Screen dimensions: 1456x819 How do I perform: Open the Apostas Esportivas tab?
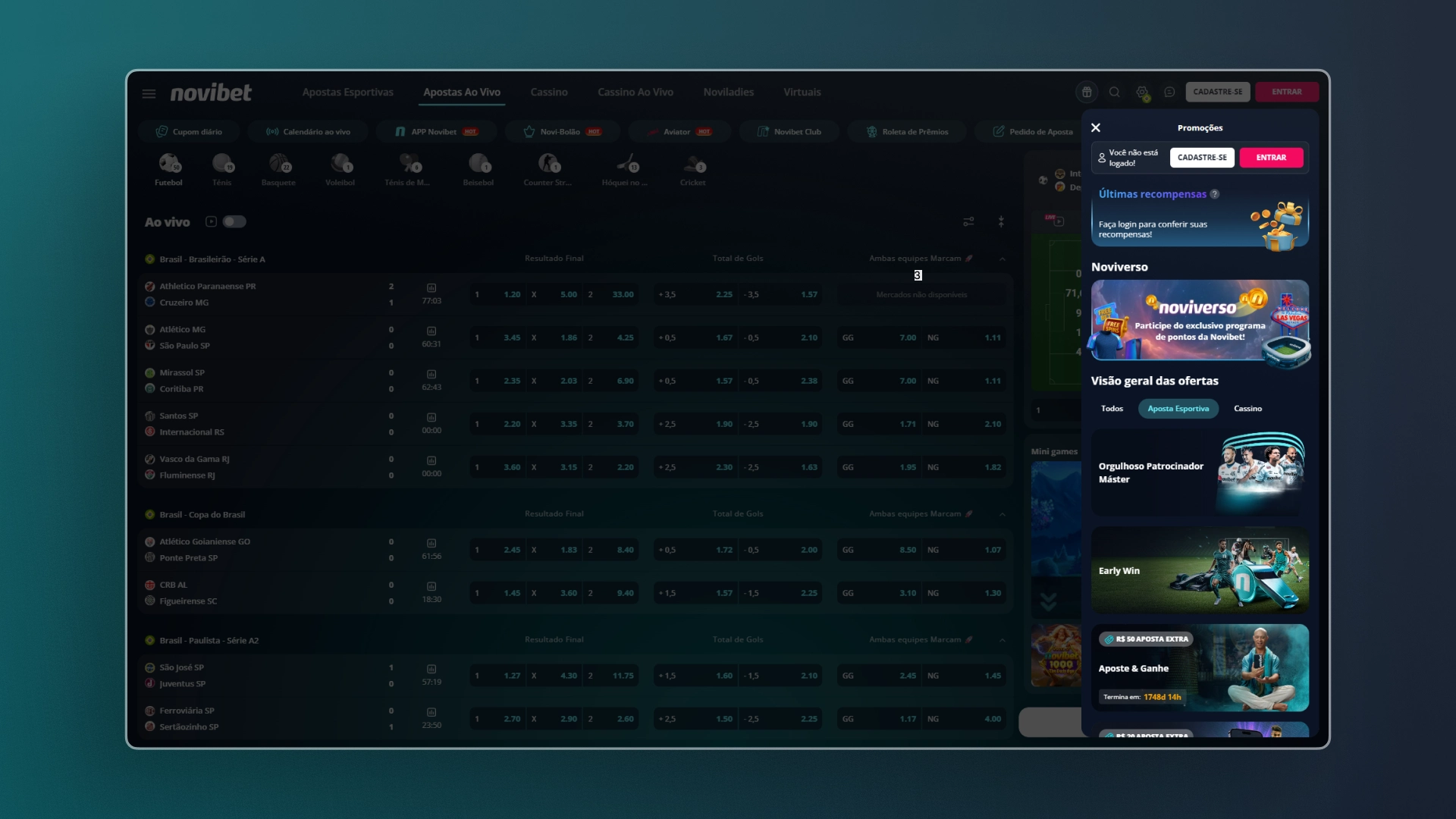(x=348, y=93)
